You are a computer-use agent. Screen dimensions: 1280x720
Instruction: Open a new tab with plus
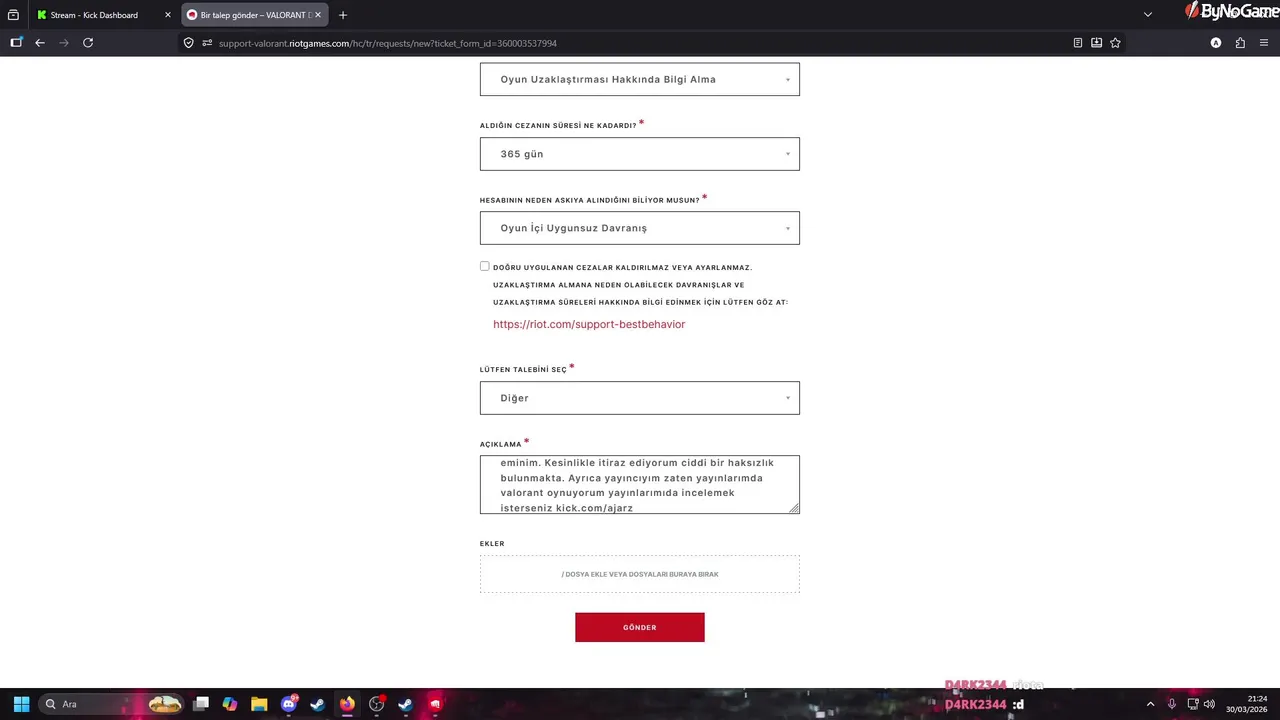tap(343, 15)
